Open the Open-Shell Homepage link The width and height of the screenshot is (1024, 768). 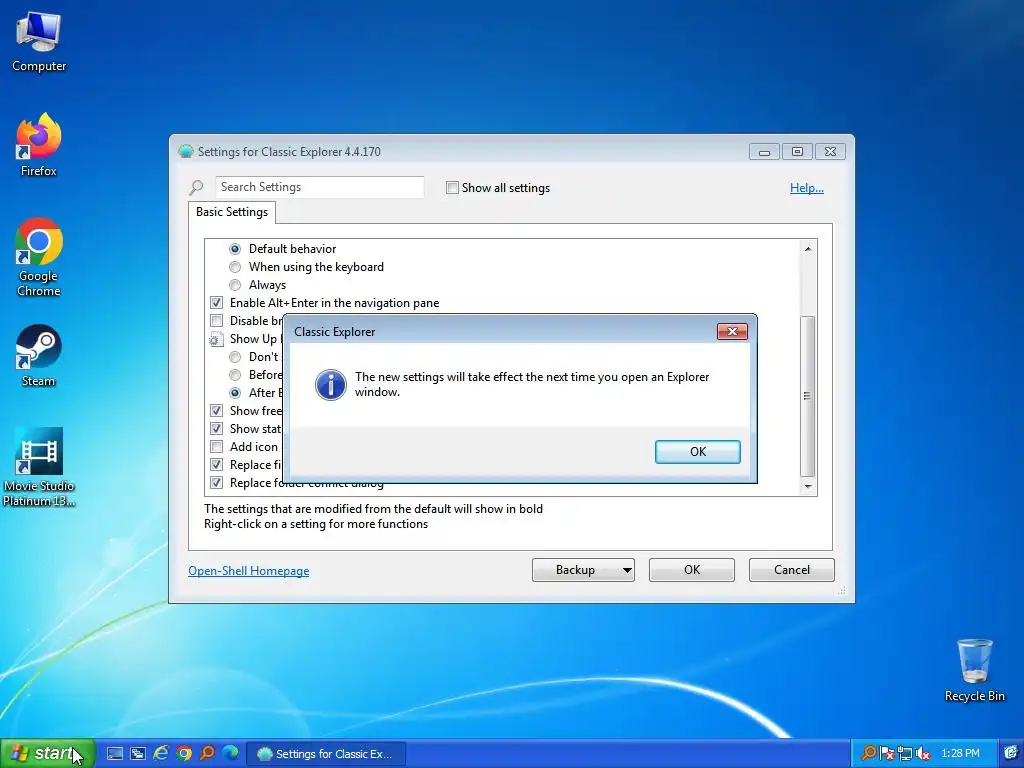tap(249, 571)
